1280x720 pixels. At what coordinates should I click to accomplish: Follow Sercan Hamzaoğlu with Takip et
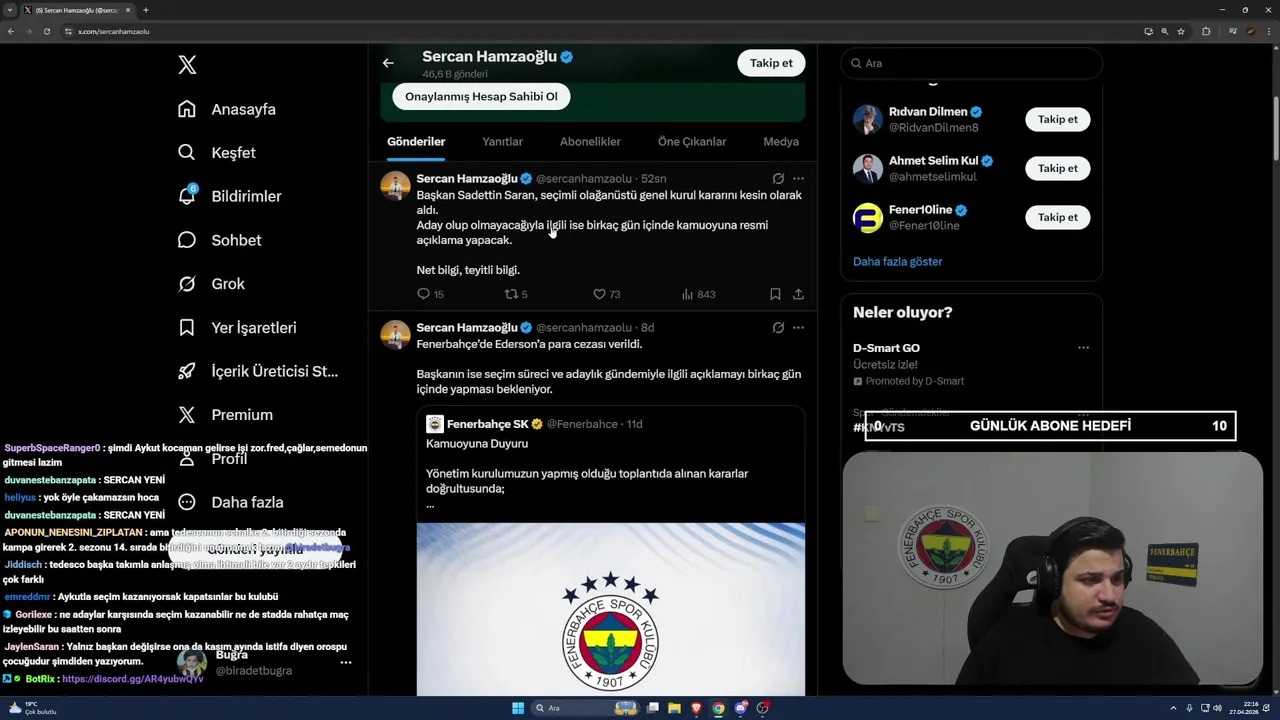tap(771, 63)
